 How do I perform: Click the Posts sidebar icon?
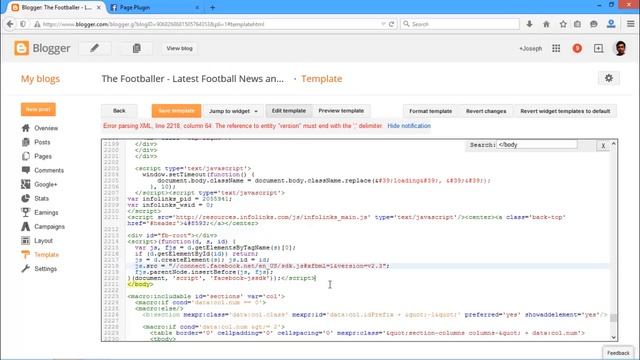tap(26, 142)
